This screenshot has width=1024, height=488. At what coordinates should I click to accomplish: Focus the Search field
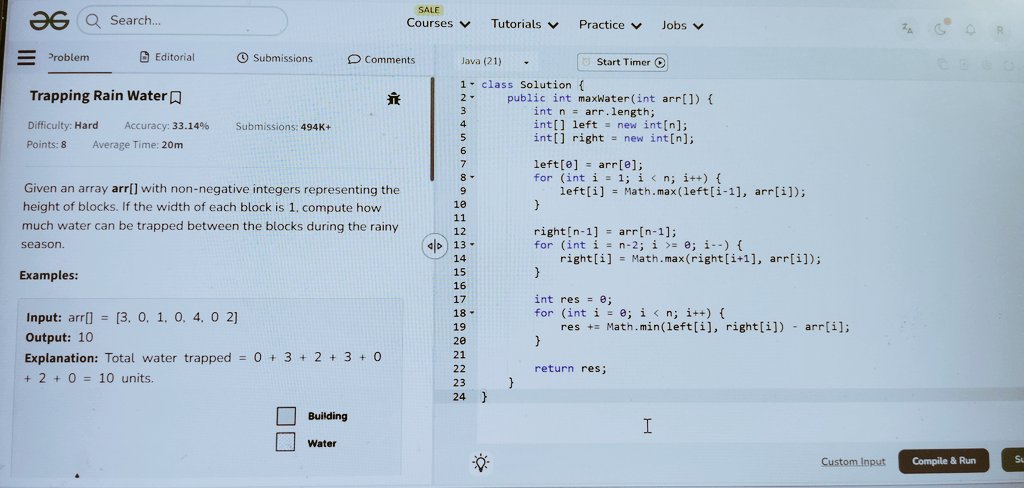click(182, 21)
